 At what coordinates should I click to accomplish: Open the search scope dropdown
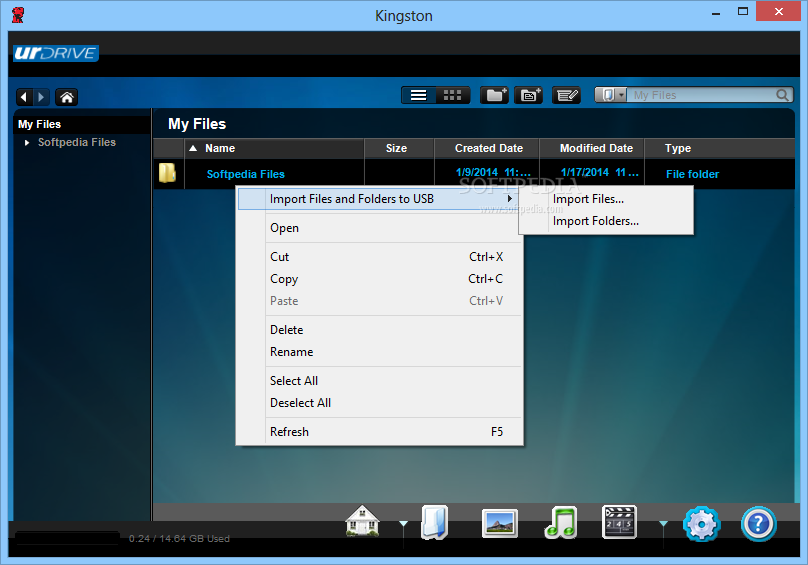(x=611, y=95)
